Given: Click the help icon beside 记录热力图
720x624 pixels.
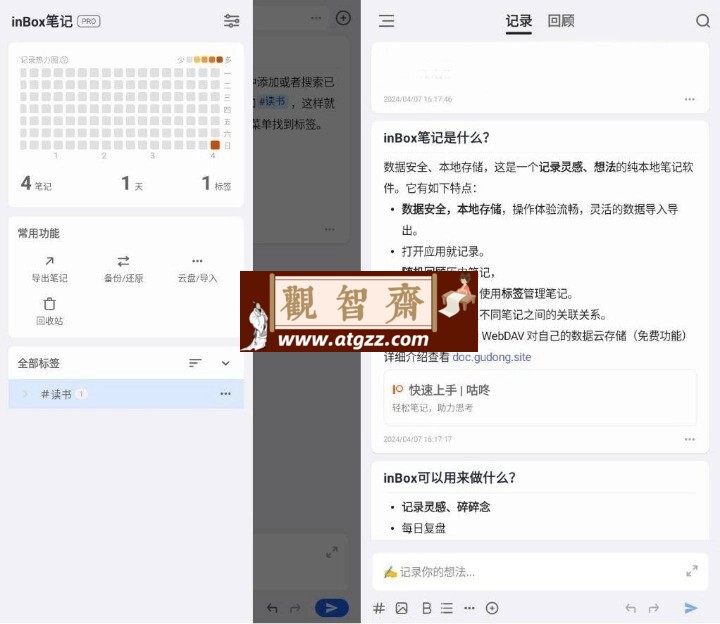Looking at the screenshot, I should coord(64,60).
